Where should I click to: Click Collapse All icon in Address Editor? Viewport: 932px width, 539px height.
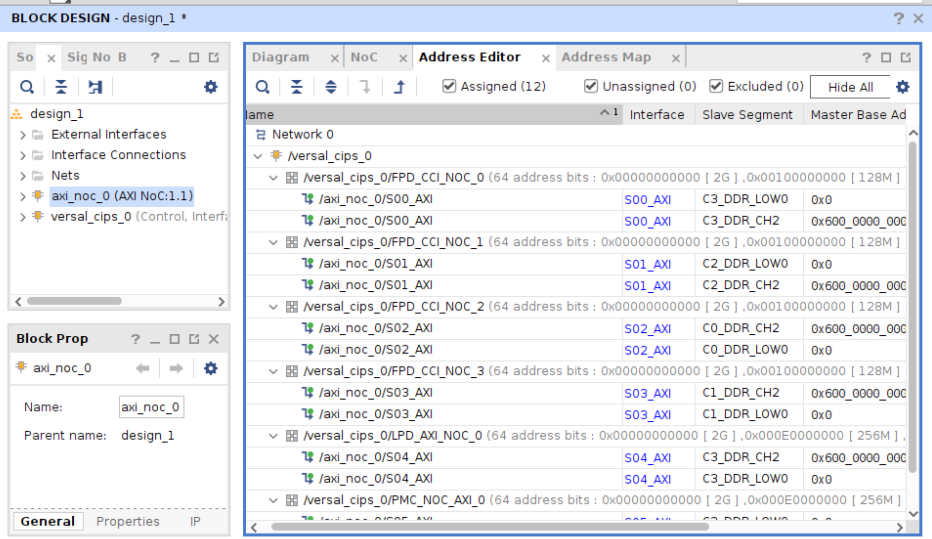(297, 87)
